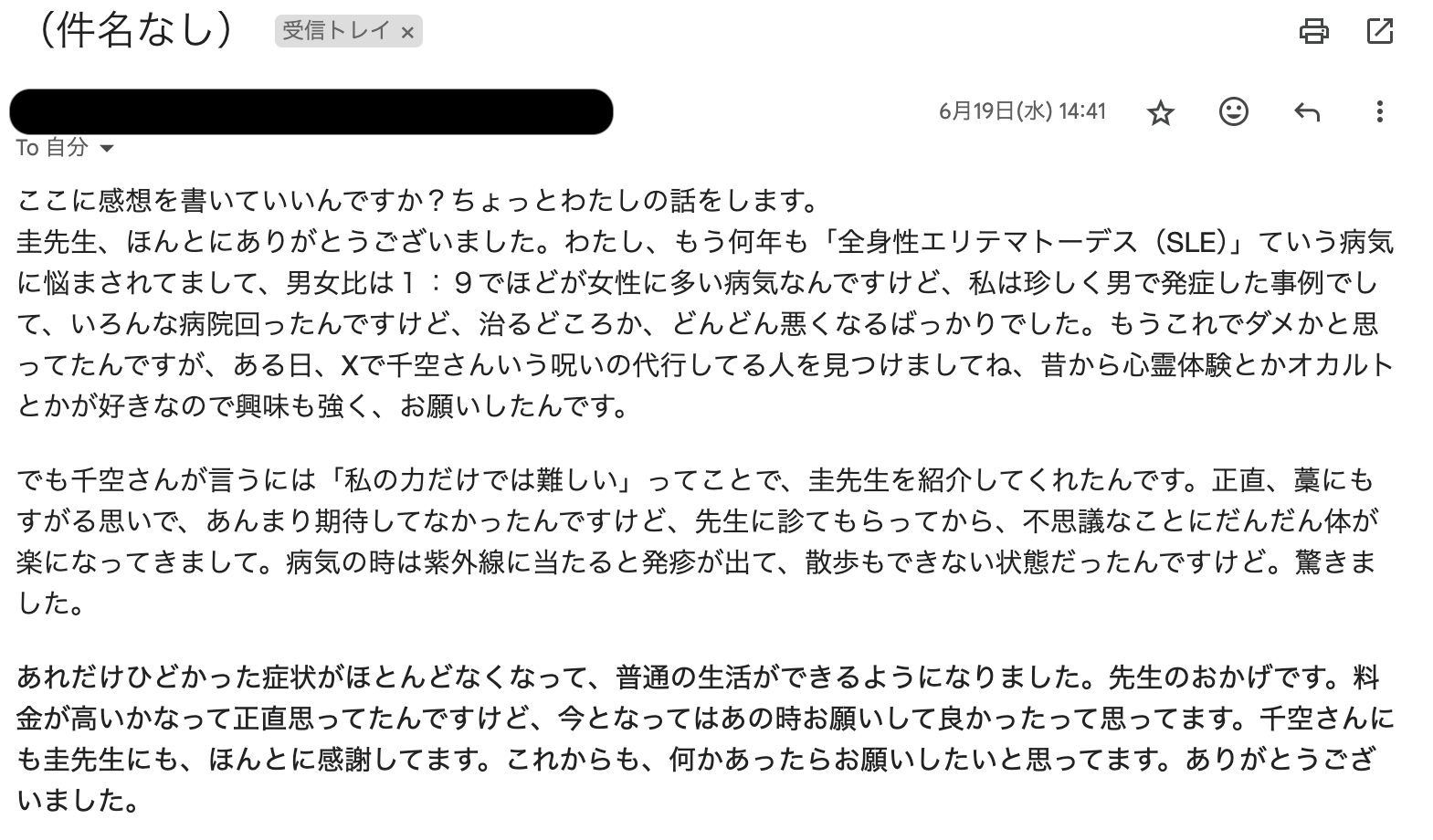Add an emoji reaction to the email

pyautogui.click(x=1233, y=111)
